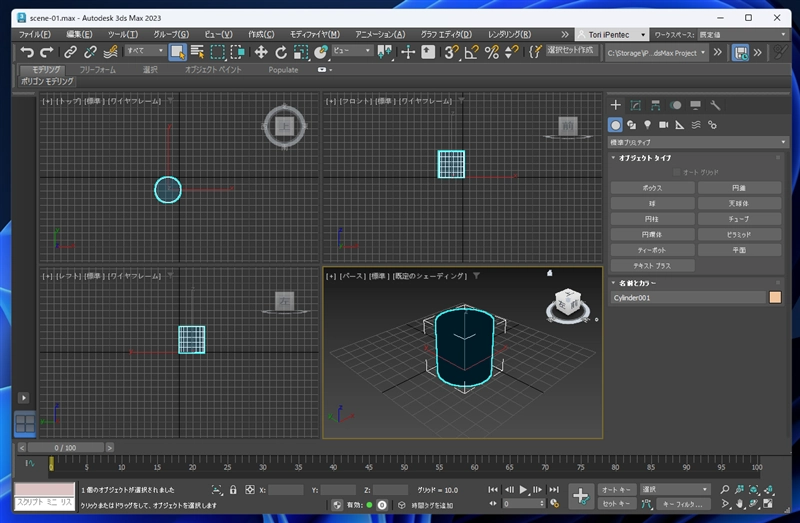Toggle the オートキー auto key button
This screenshot has width=800, height=523.
pyautogui.click(x=616, y=489)
